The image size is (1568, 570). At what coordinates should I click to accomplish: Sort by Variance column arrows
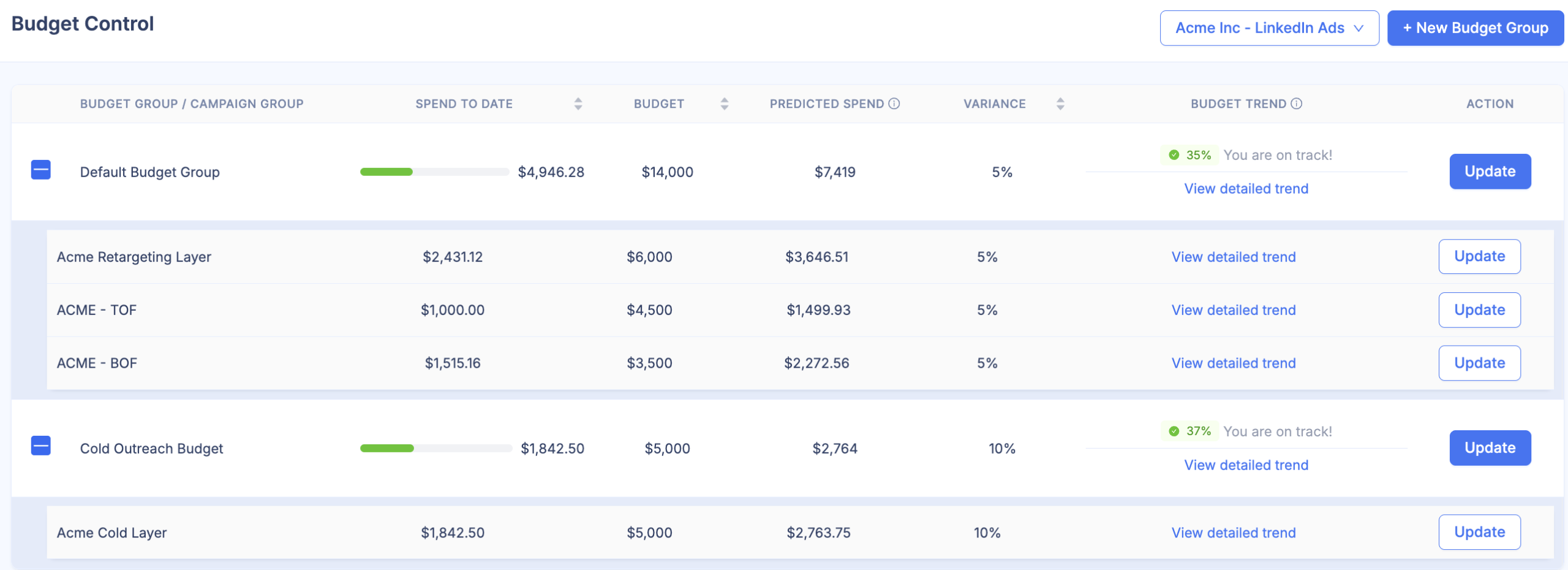click(1060, 104)
